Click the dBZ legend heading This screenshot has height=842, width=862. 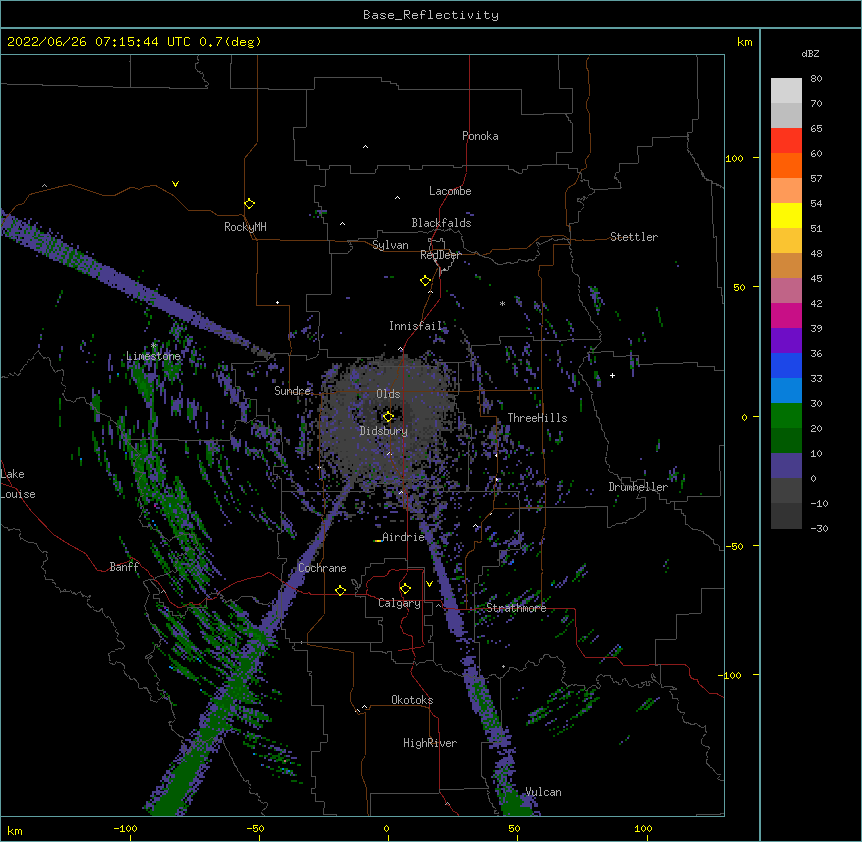[810, 54]
